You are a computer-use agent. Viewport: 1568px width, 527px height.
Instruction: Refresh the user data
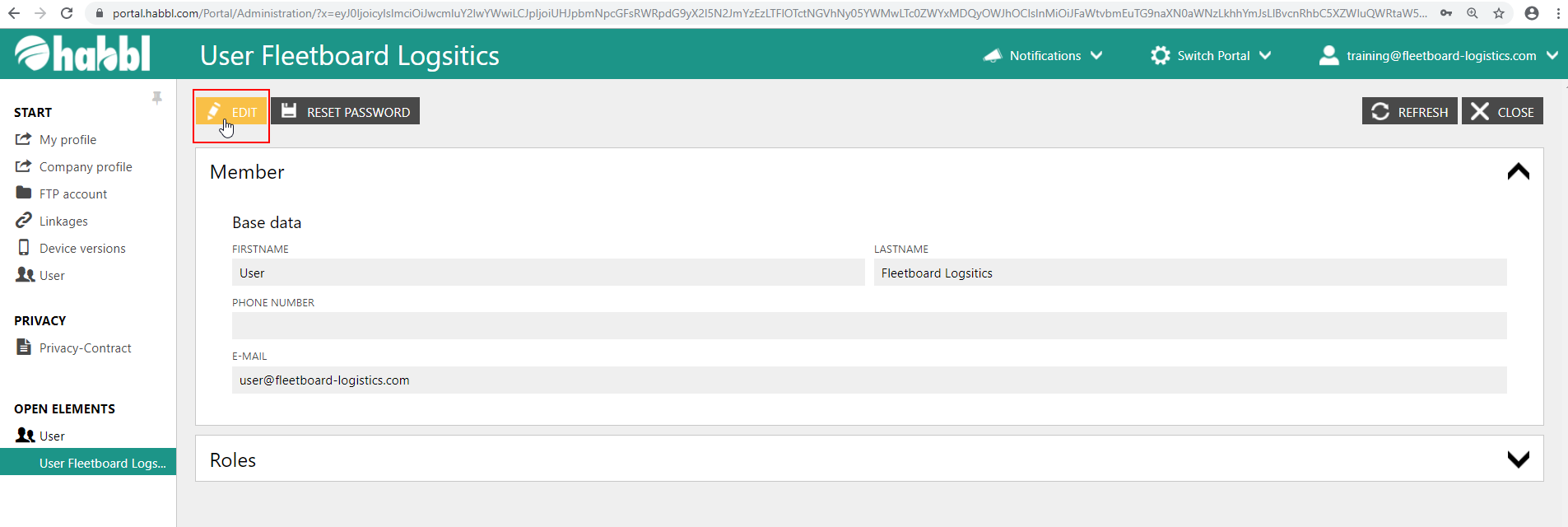[1409, 112]
